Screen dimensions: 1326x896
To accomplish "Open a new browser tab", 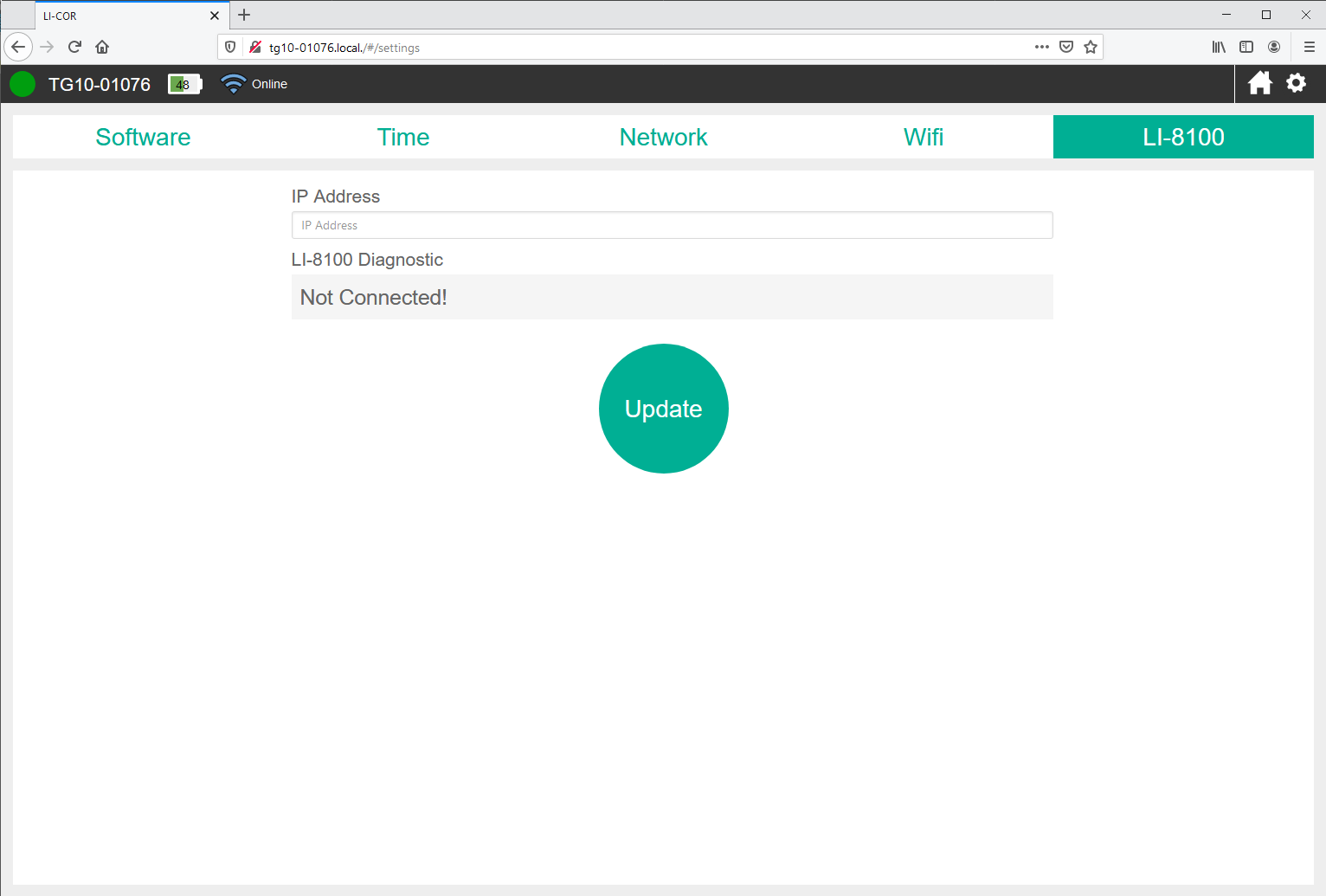I will pos(244,15).
